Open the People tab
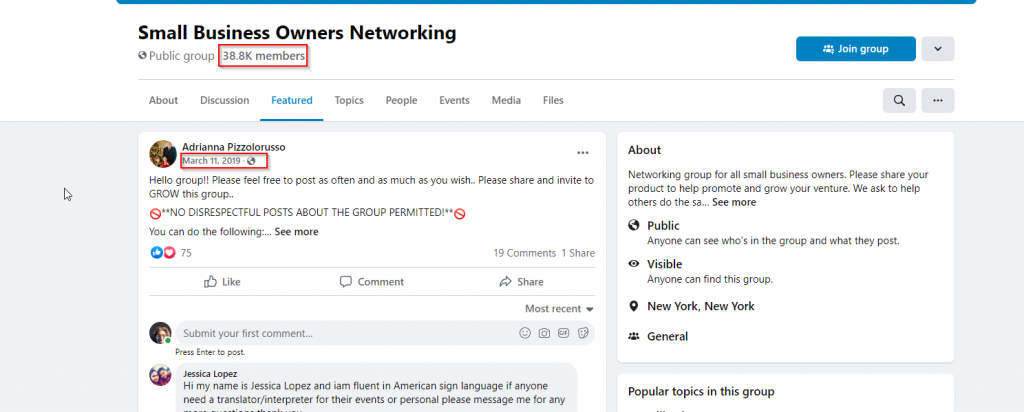The width and height of the screenshot is (1024, 412). [402, 101]
